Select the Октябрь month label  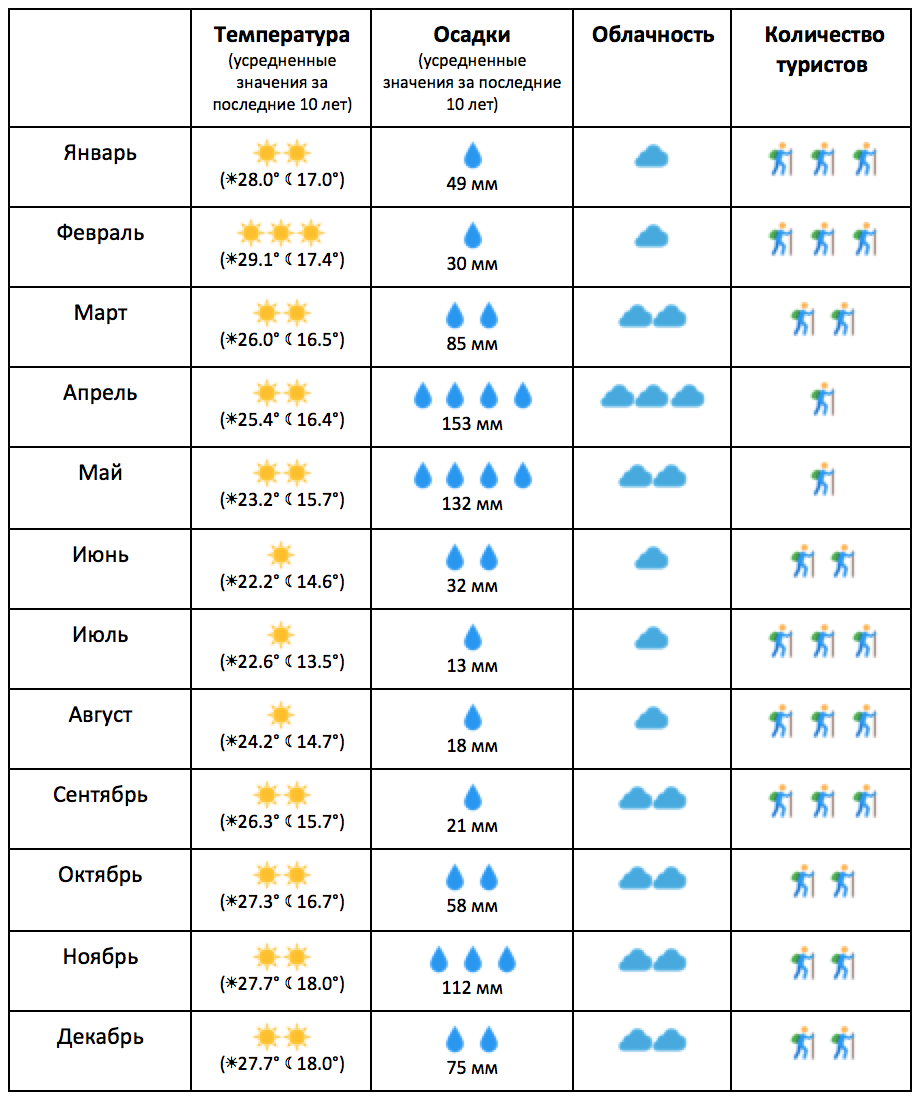[101, 874]
